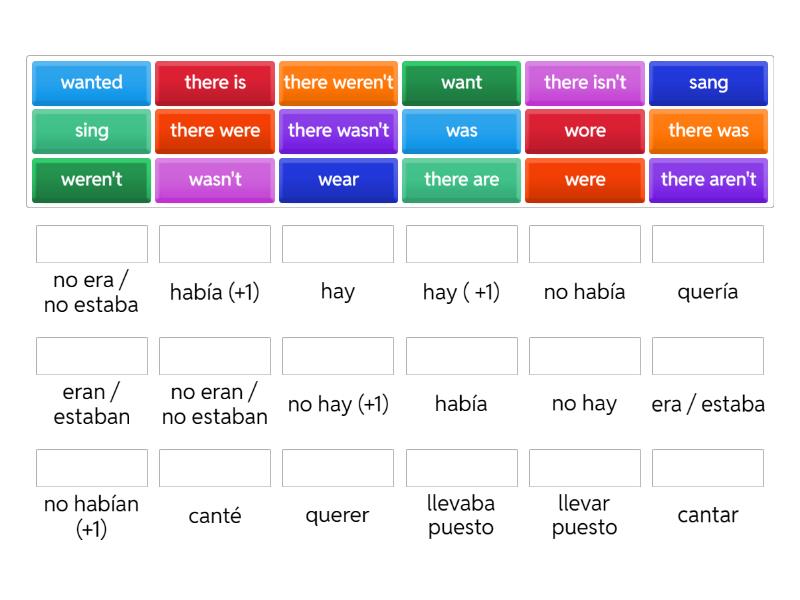Click the empty box above 'quería'
The image size is (800, 600).
click(x=708, y=244)
